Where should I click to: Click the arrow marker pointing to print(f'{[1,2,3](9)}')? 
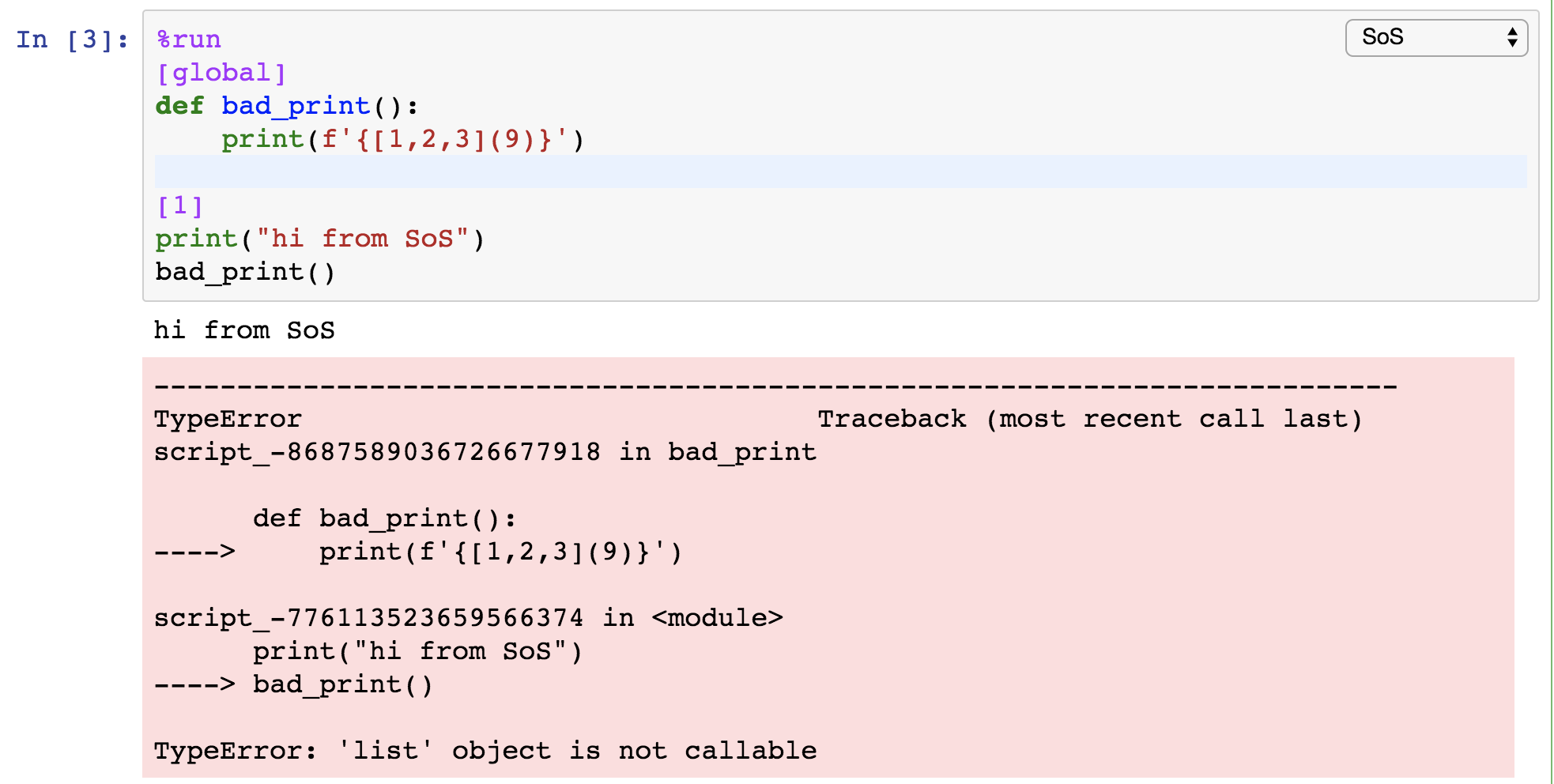[x=194, y=551]
